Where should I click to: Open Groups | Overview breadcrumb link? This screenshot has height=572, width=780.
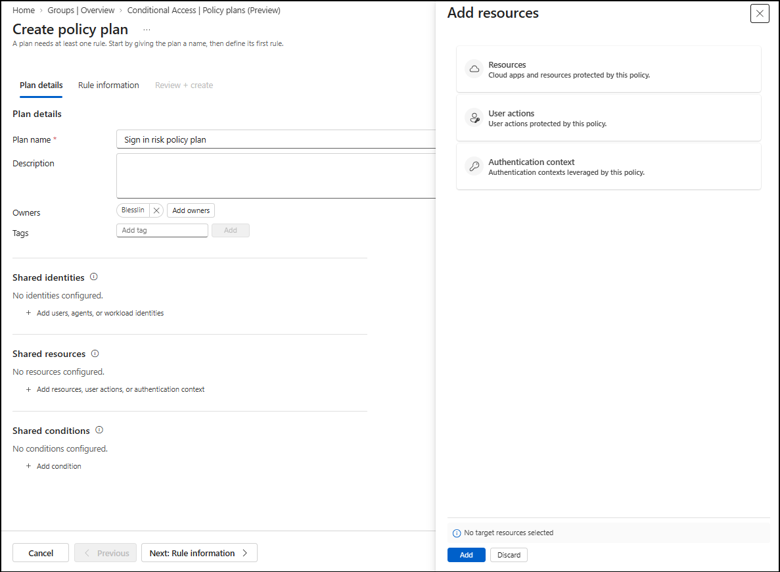(81, 10)
